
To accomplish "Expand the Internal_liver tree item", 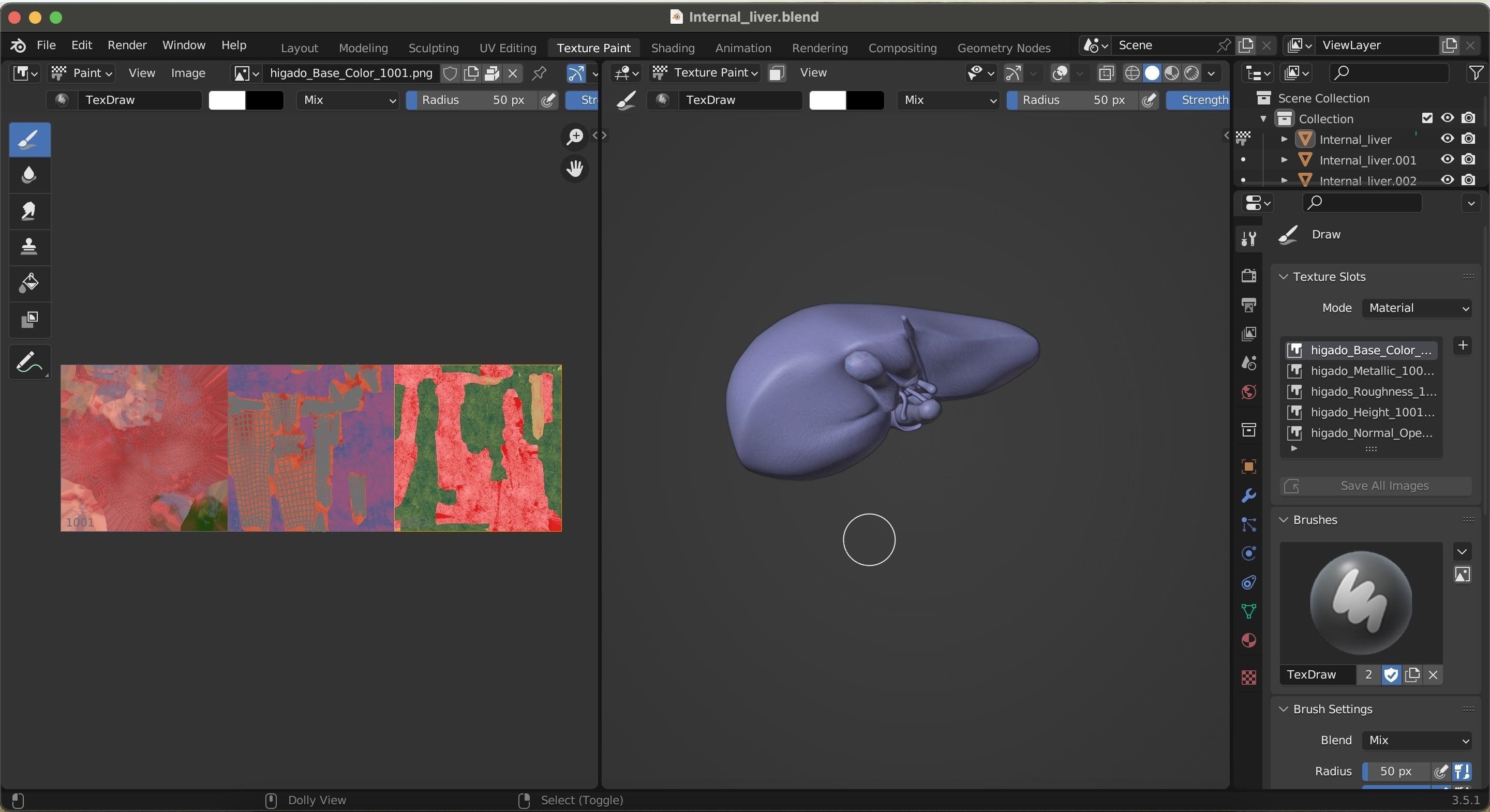I will click(x=1284, y=139).
